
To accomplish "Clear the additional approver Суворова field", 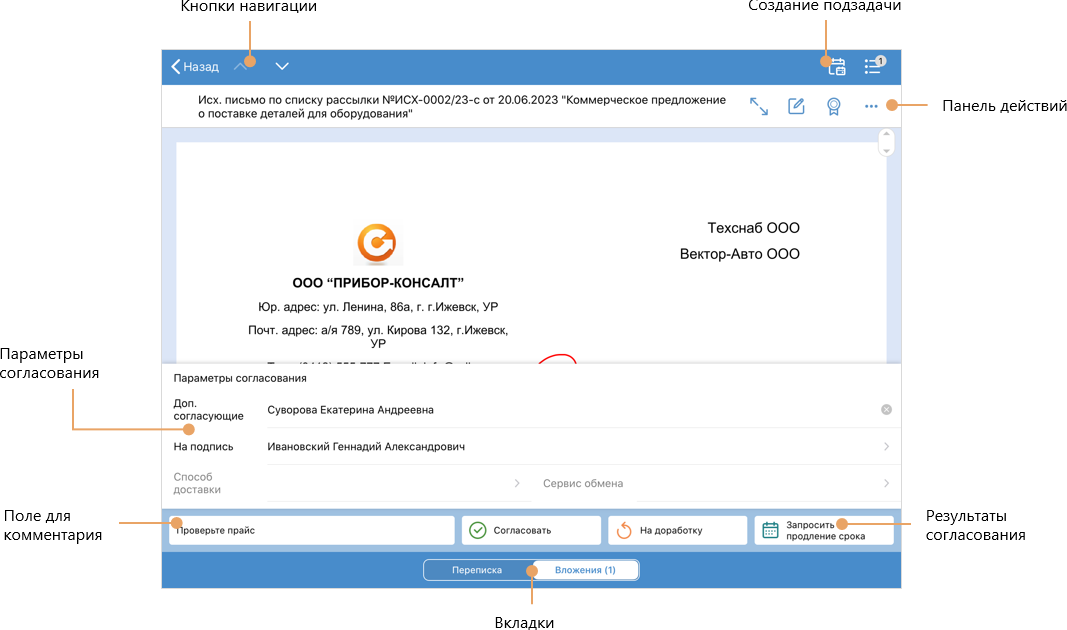I will pos(886,410).
